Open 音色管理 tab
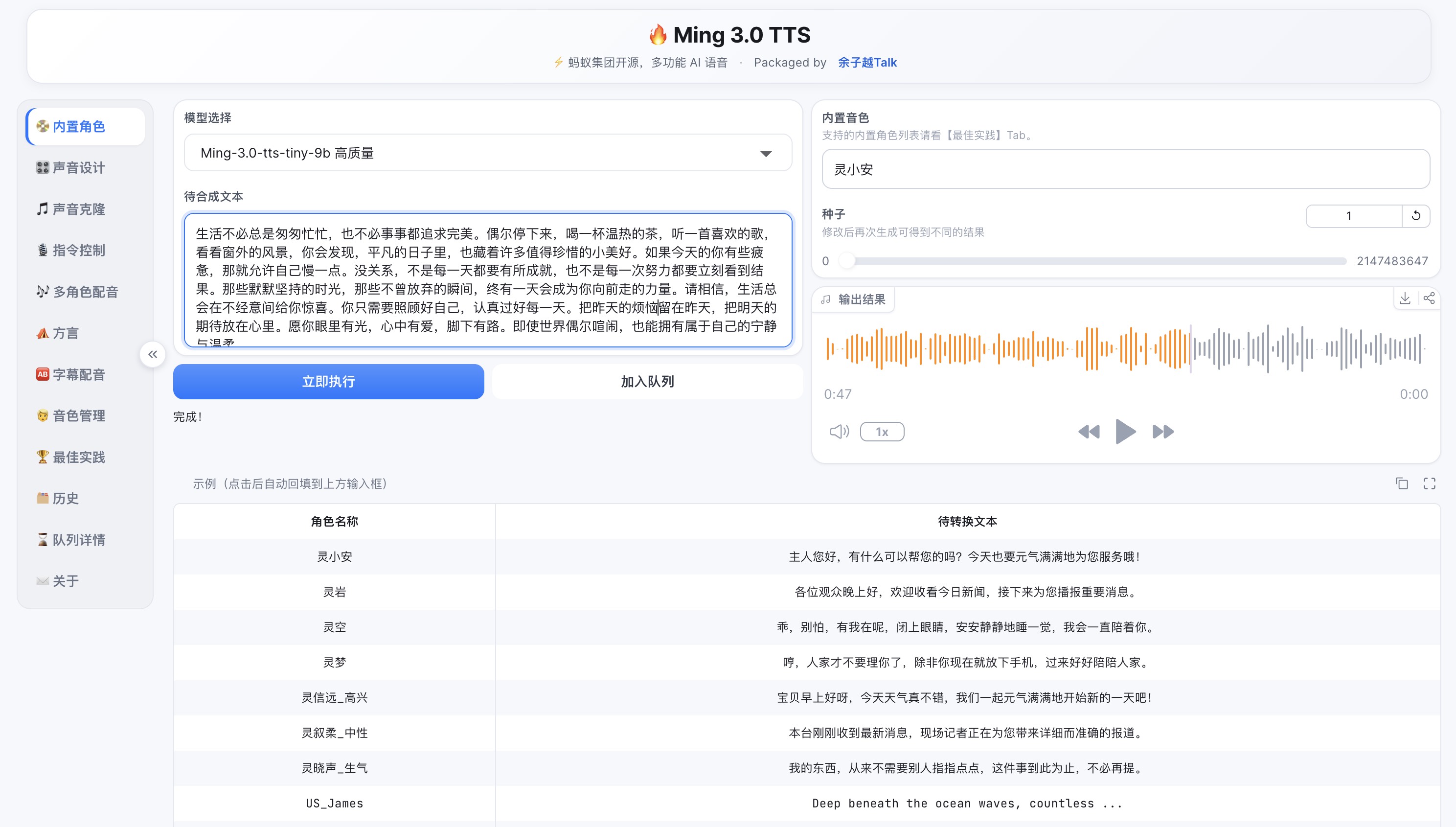1456x827 pixels. 85,416
